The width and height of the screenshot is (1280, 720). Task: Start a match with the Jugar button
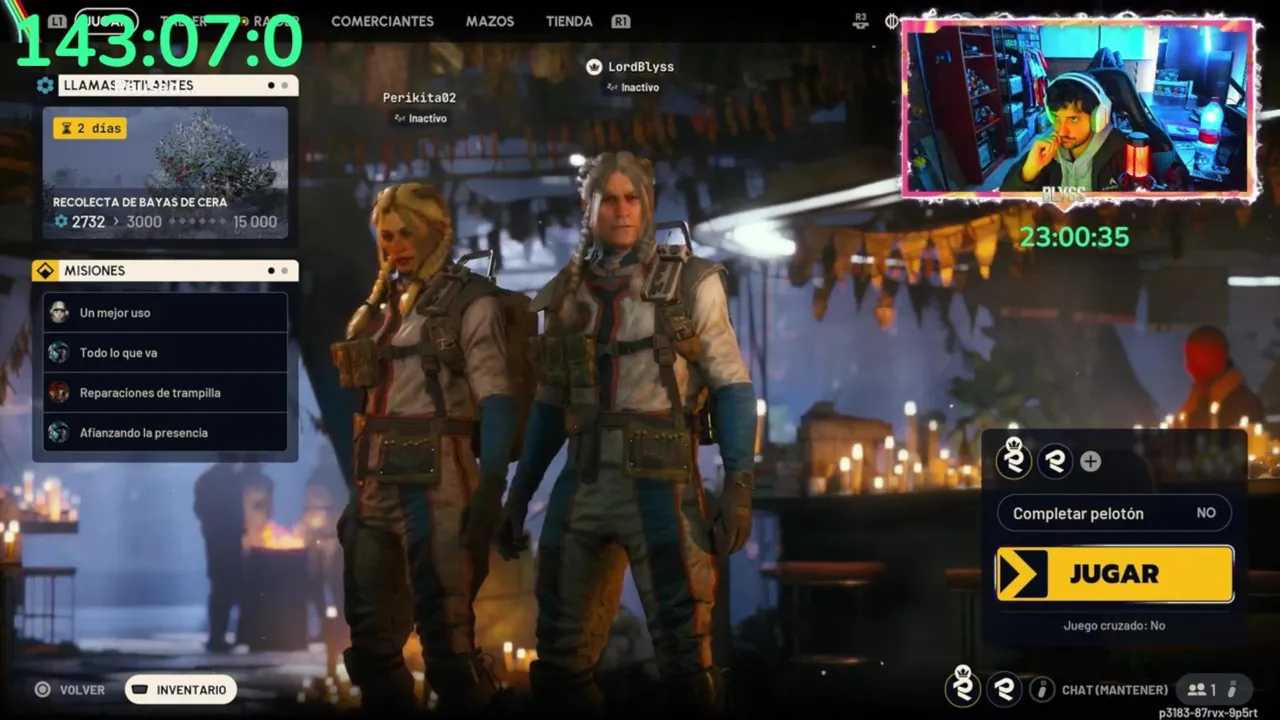[x=1115, y=574]
